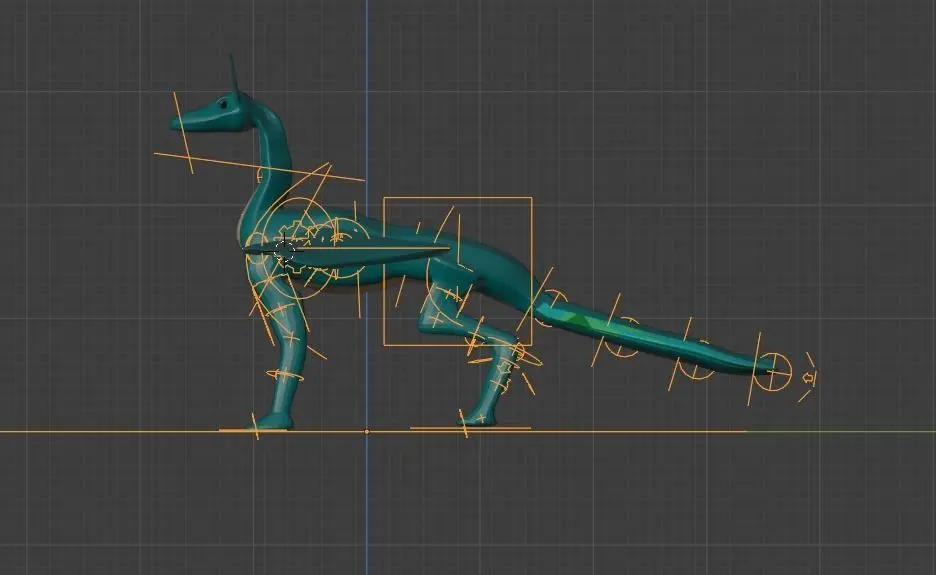Select the dragon's horn
The height and width of the screenshot is (575, 936).
point(235,75)
